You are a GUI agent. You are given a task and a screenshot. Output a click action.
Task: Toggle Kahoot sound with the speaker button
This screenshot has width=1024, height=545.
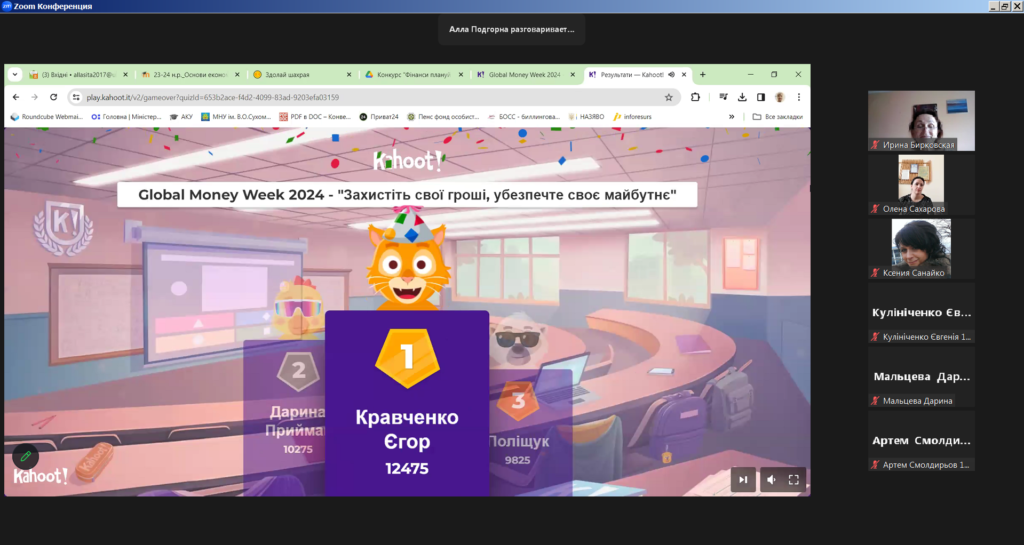(x=771, y=480)
